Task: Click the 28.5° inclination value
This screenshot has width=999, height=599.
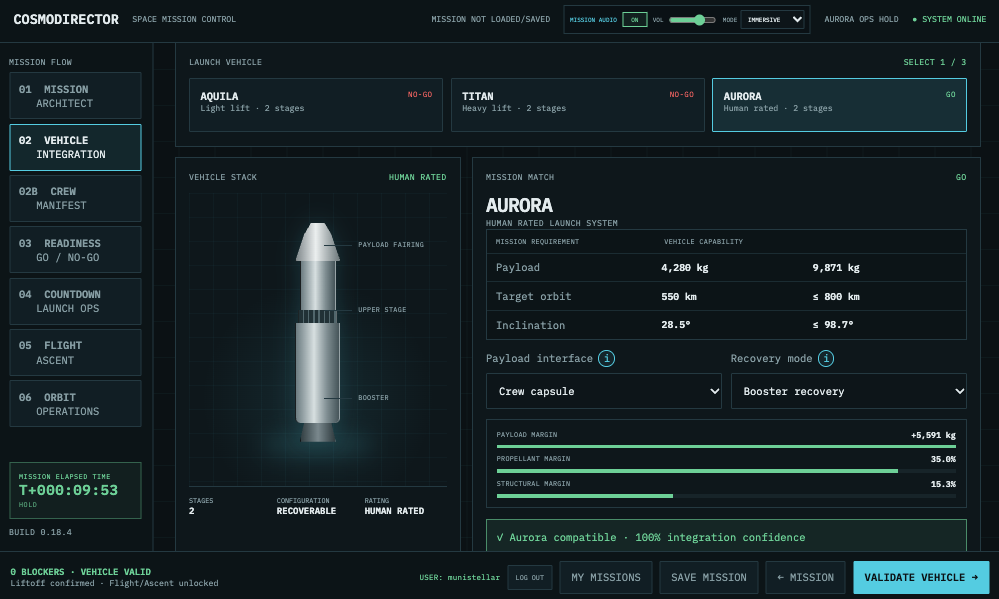Action: coord(676,325)
